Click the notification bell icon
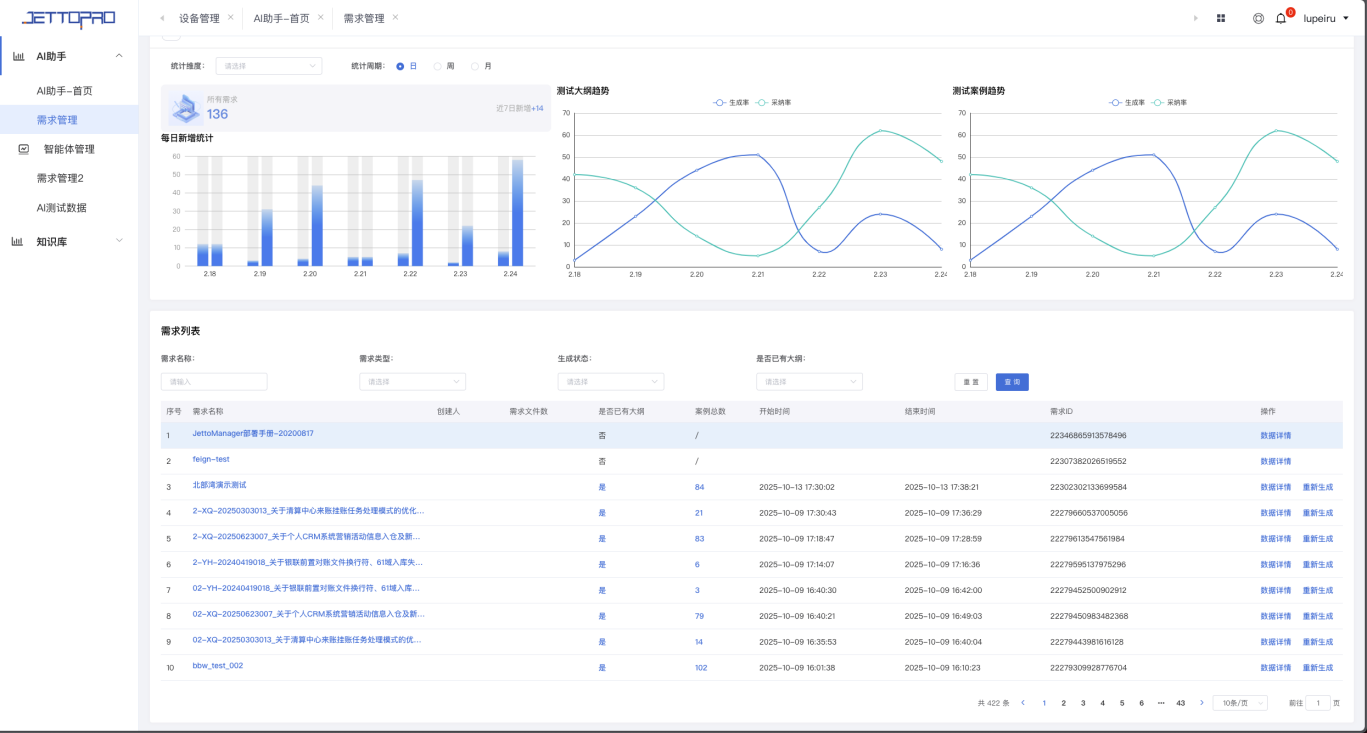Screen dimensions: 1367x733 pos(1281,18)
